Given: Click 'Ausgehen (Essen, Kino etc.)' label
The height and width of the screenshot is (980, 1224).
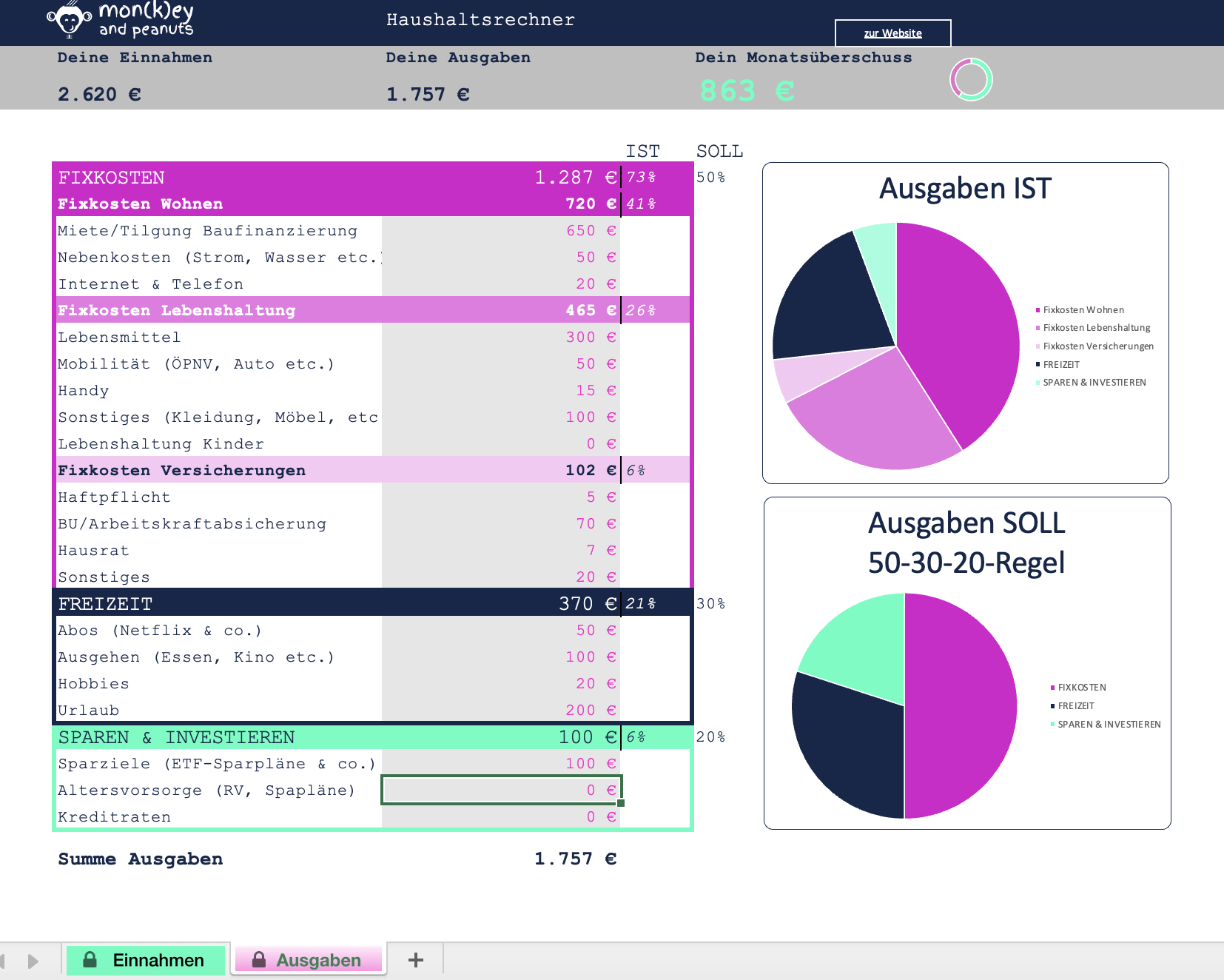Looking at the screenshot, I should coord(196,657).
